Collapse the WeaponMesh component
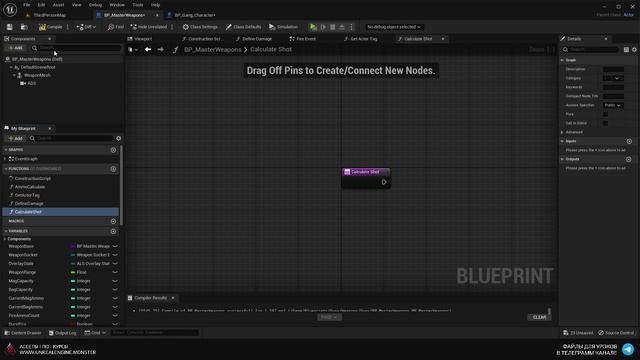This screenshot has width=640, height=360. coord(14,75)
